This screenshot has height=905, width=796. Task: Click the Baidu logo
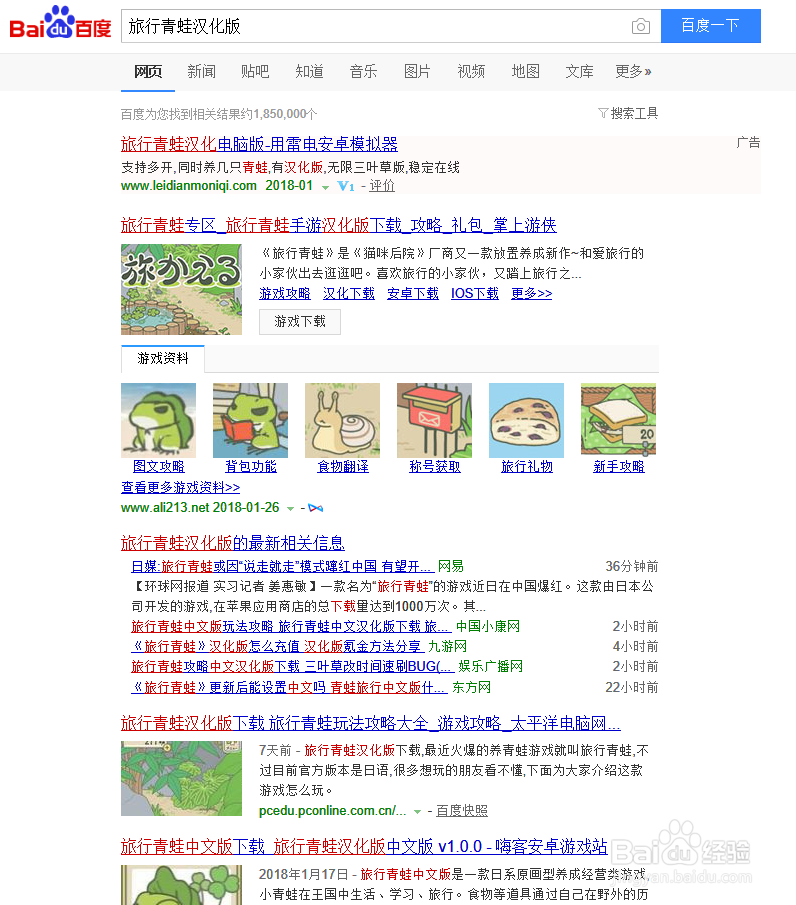60,23
